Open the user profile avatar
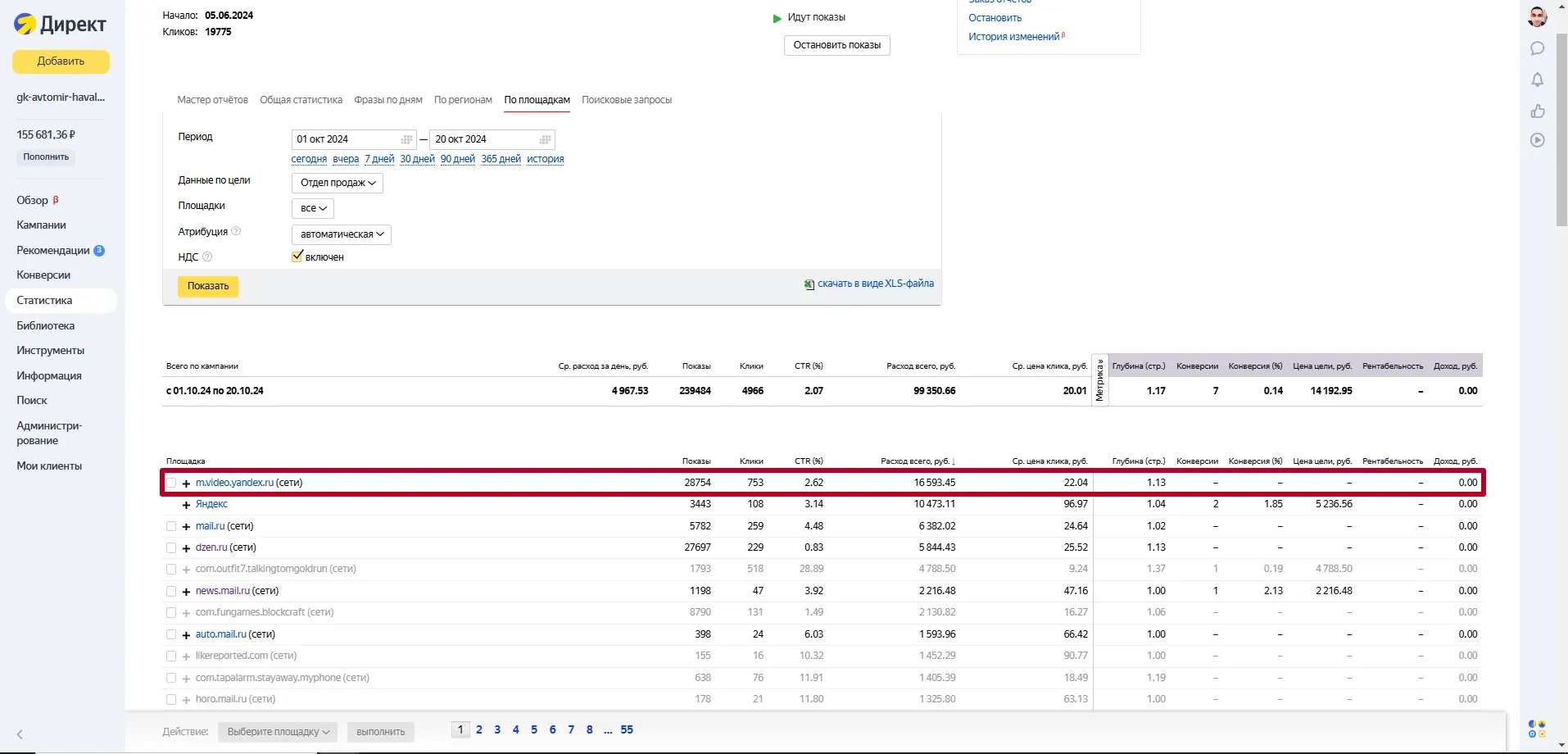The width and height of the screenshot is (1568, 754). (1538, 16)
